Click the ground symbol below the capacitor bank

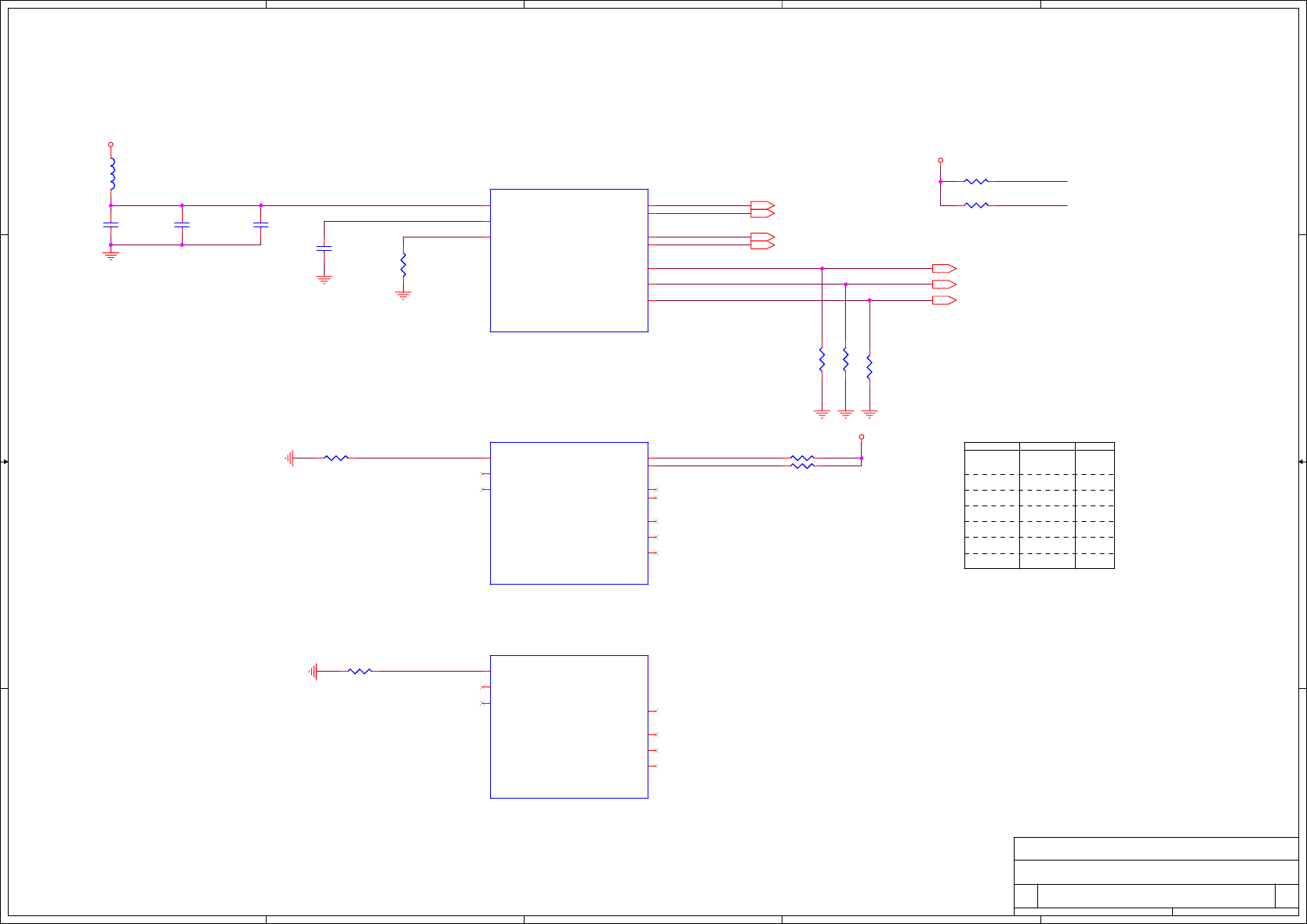[111, 255]
